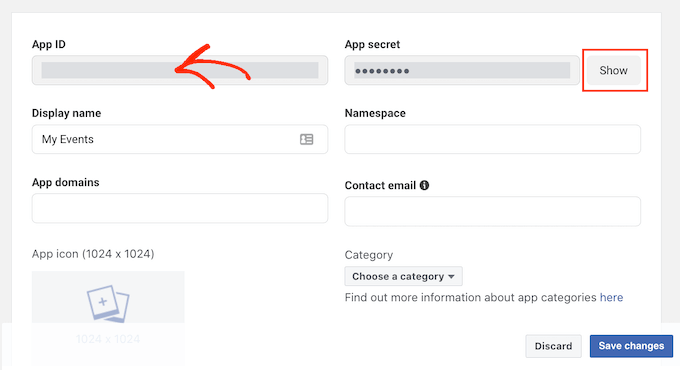
Task: Follow the 'here' link about app categories
Action: (x=611, y=298)
